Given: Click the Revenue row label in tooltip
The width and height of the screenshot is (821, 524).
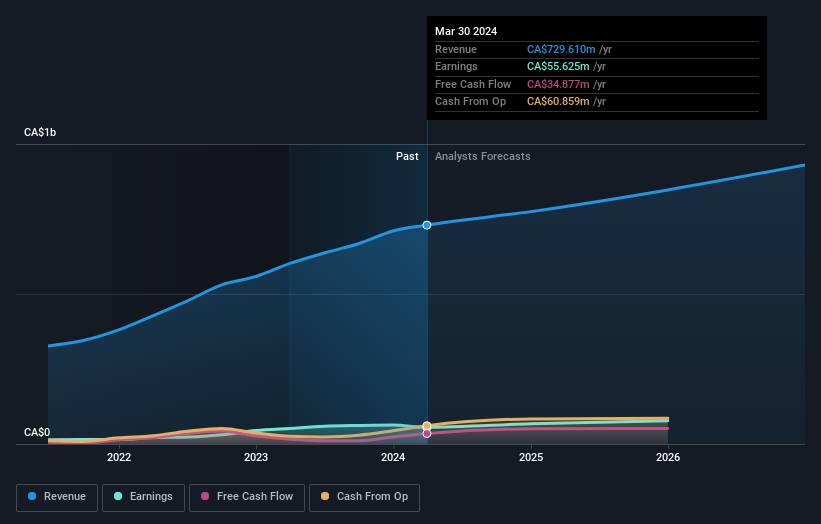Looking at the screenshot, I should 456,49.
